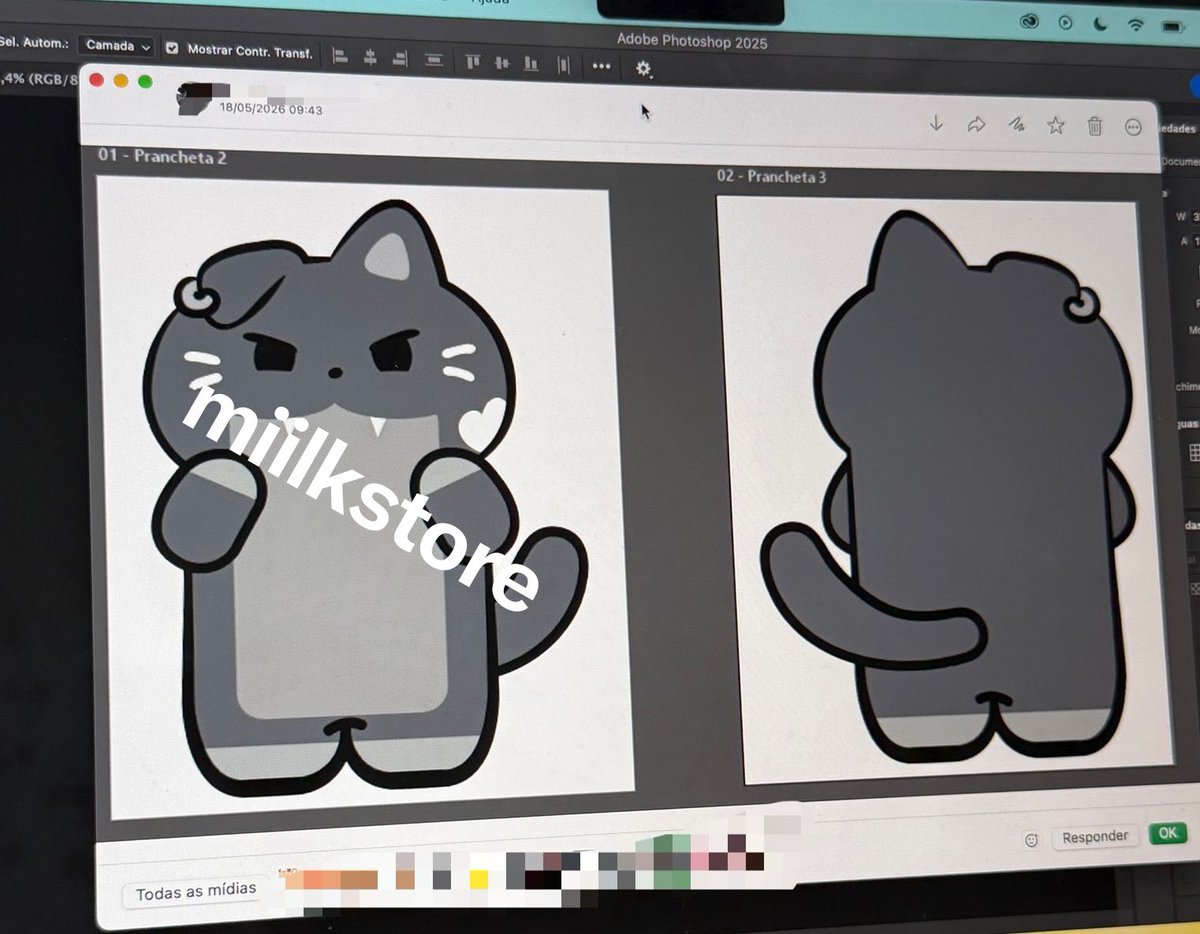Viewport: 1200px width, 934px height.
Task: Align horizontal centers in Photoshop options bar
Action: click(370, 58)
